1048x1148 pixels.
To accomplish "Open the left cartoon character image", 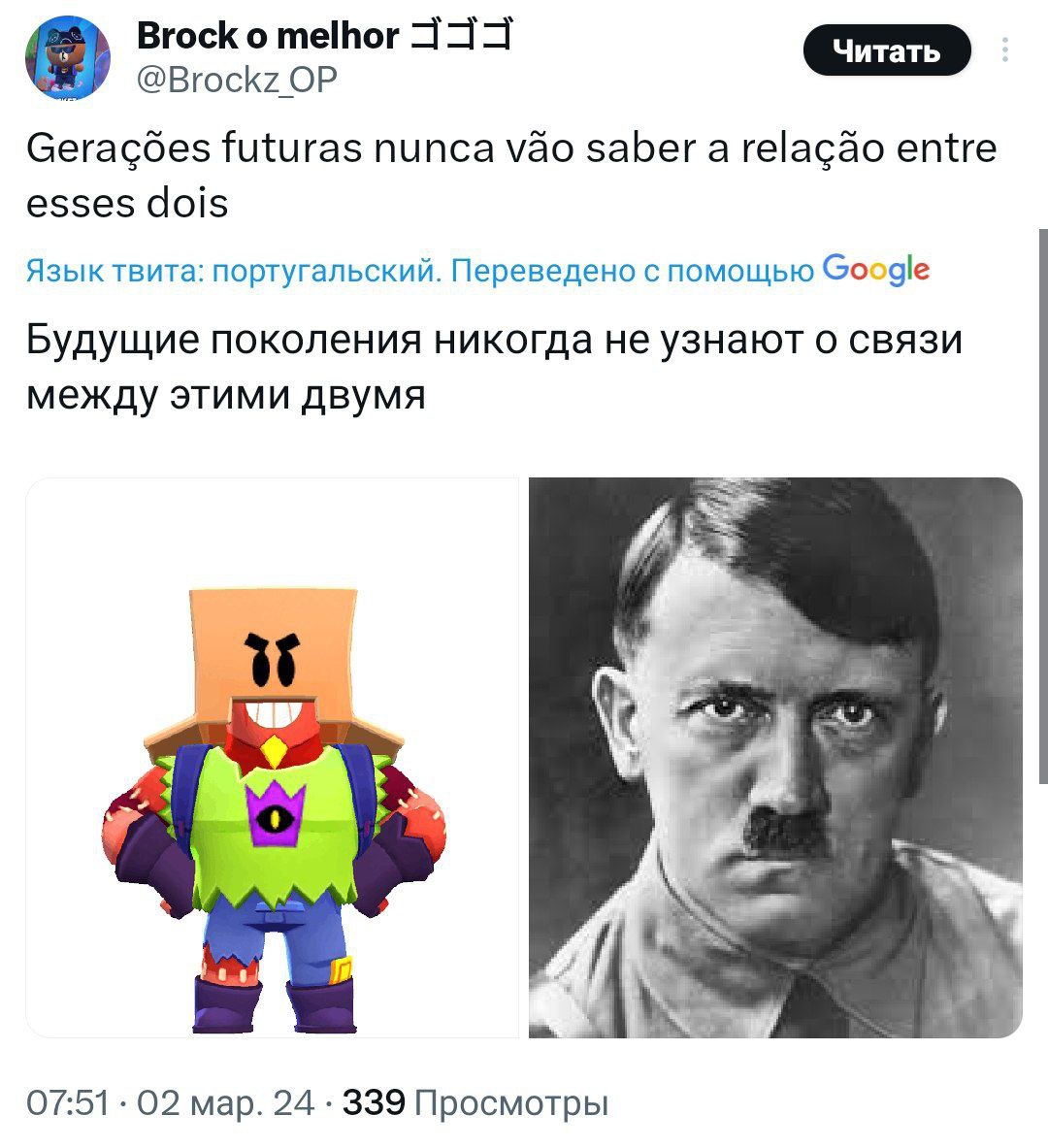I will pyautogui.click(x=273, y=758).
